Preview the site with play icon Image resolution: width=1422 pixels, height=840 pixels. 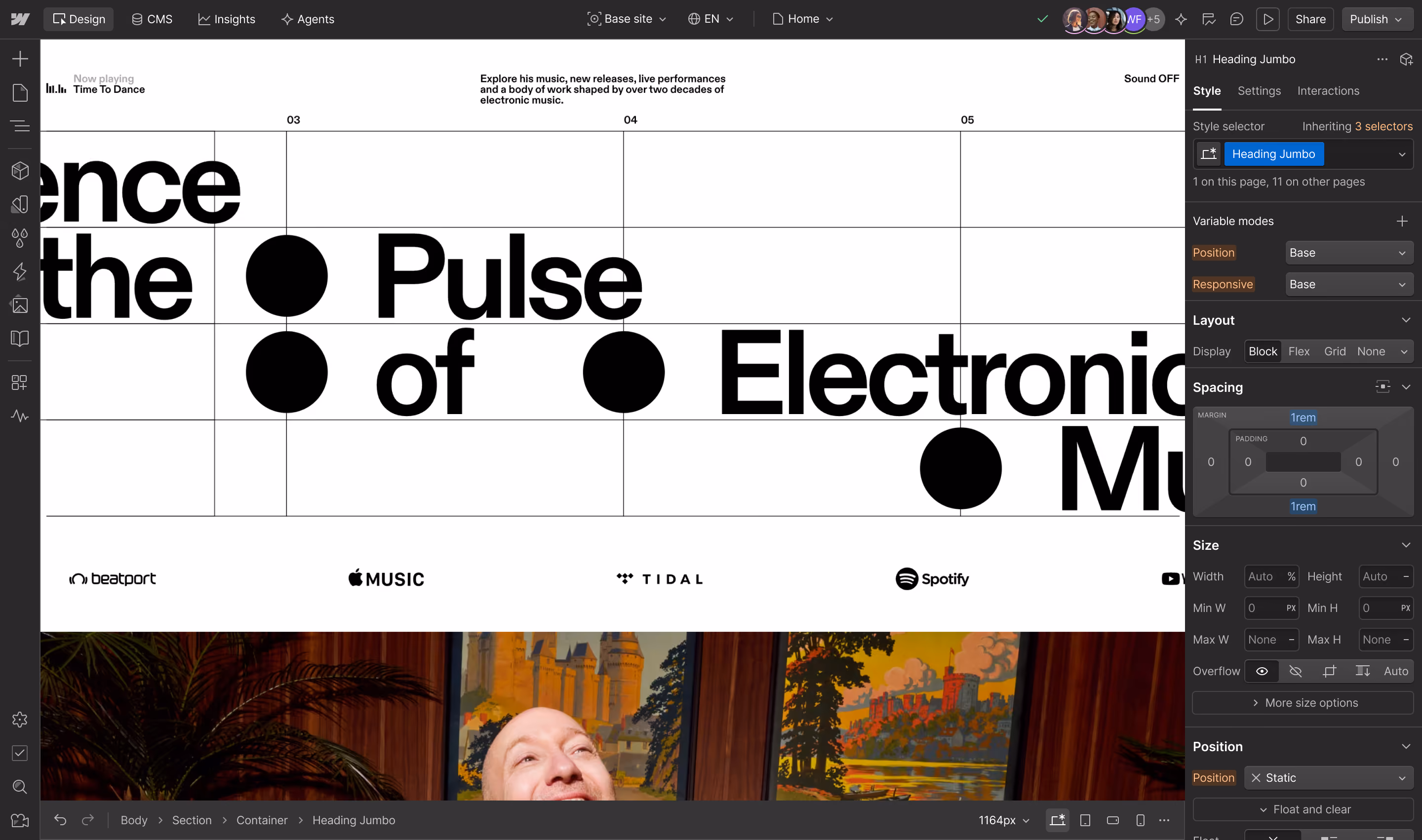coord(1268,19)
